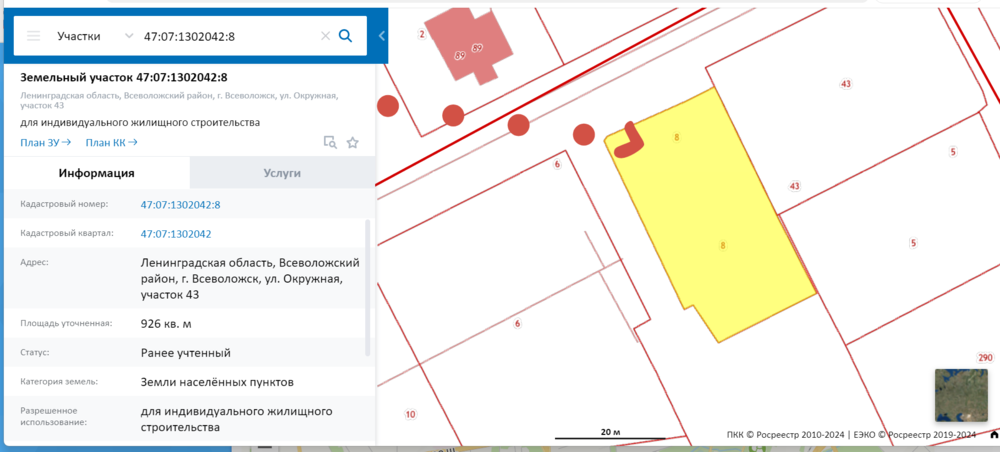Open the План КК link

(x=111, y=142)
